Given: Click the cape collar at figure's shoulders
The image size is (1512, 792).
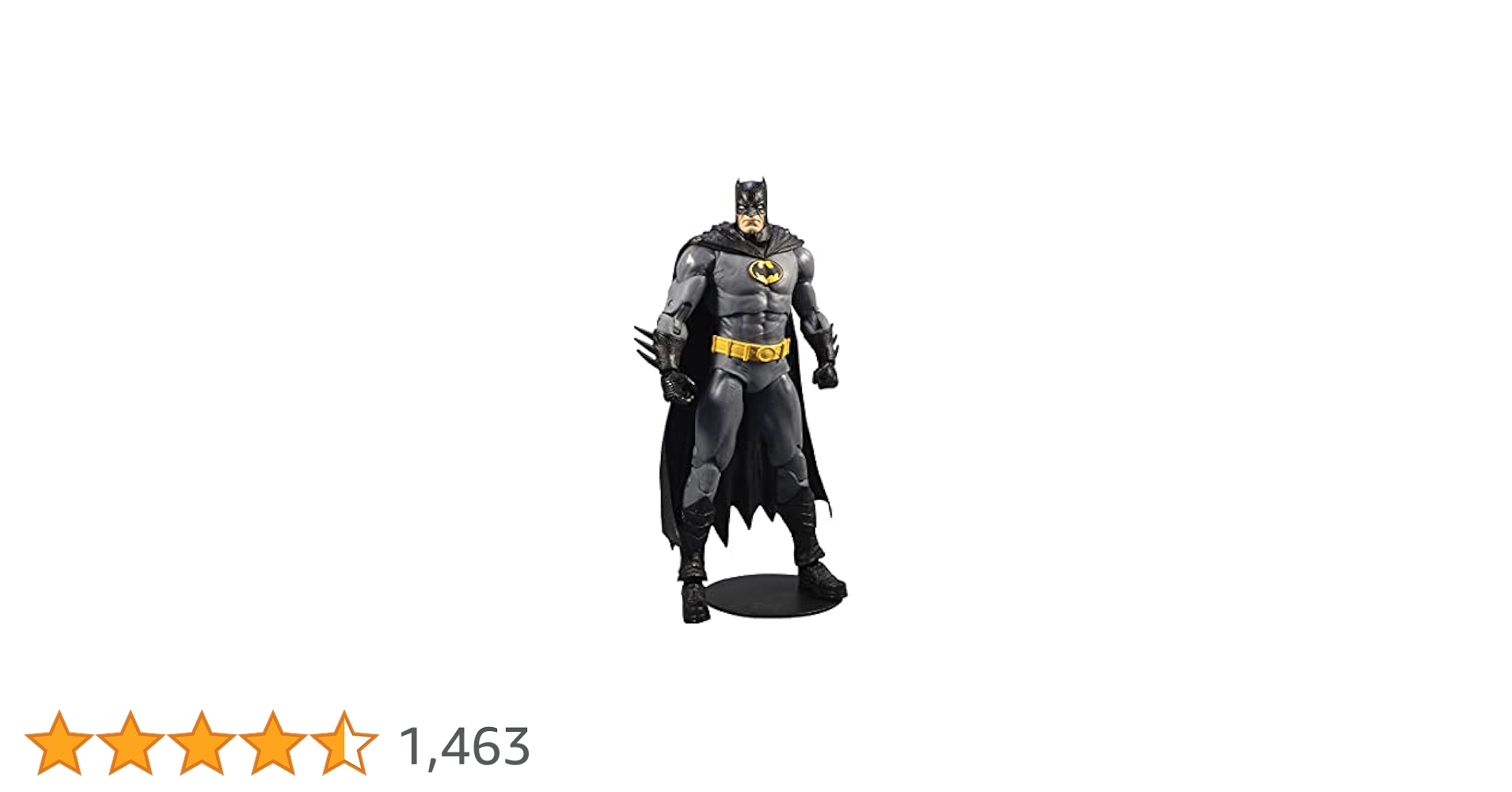Looking at the screenshot, I should click(x=748, y=238).
